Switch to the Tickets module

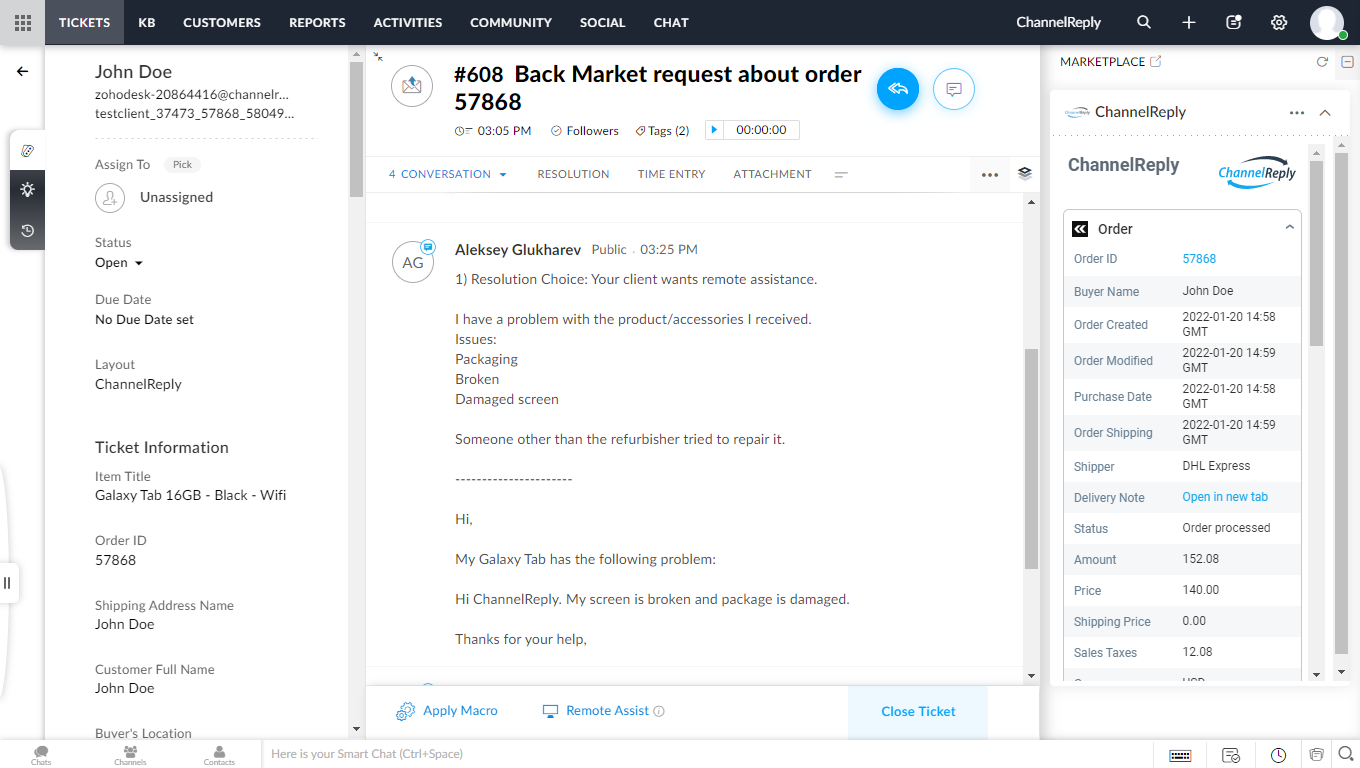(84, 22)
